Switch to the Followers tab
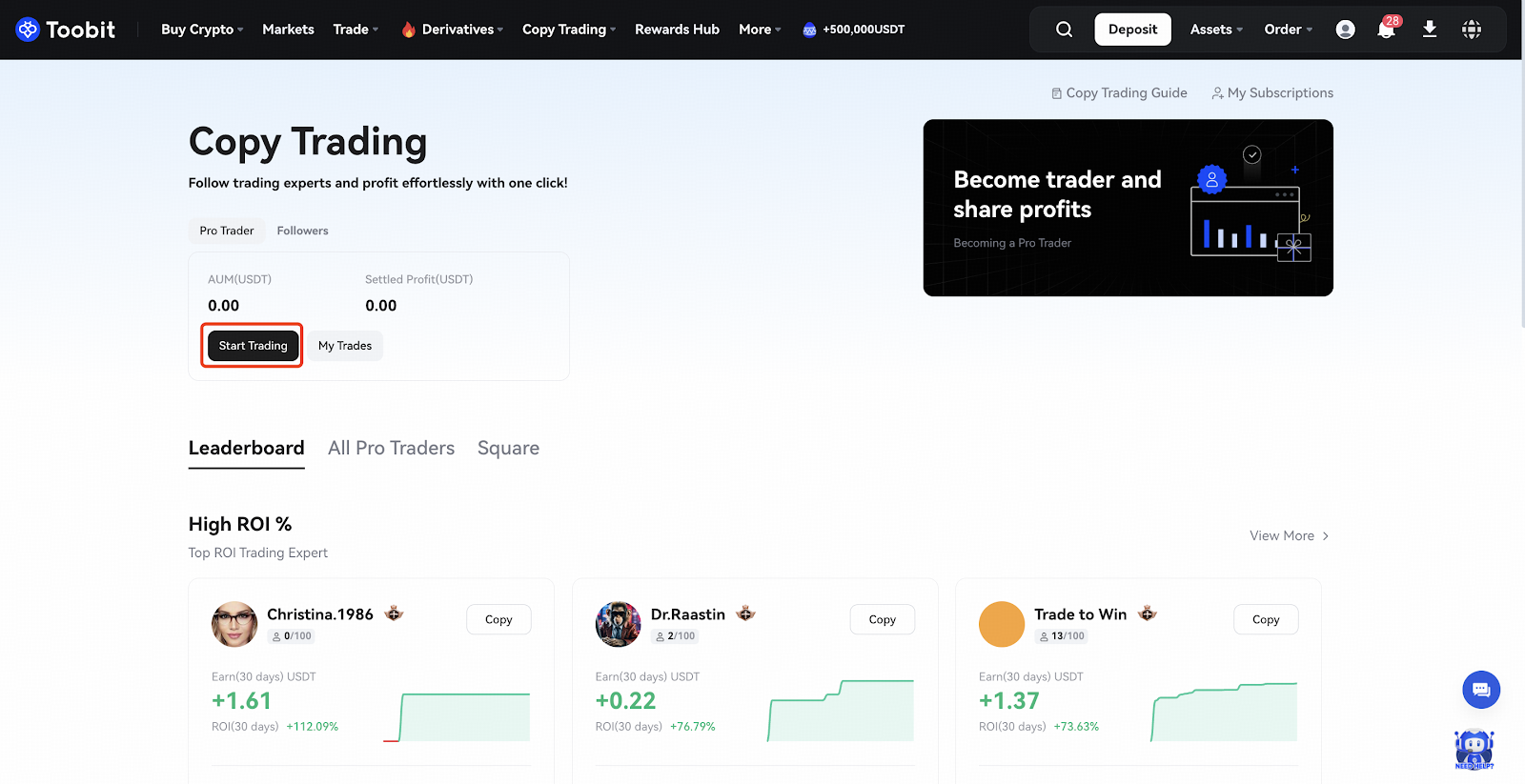1525x784 pixels. click(x=302, y=231)
